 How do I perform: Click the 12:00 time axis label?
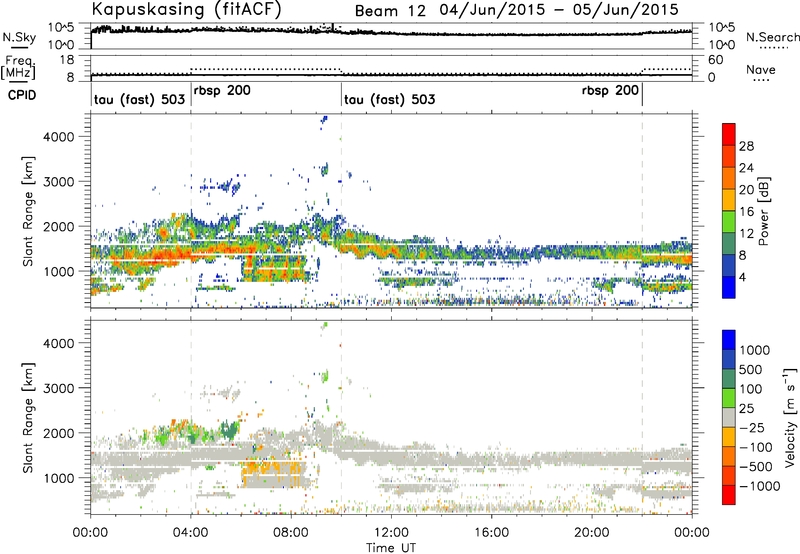point(391,533)
